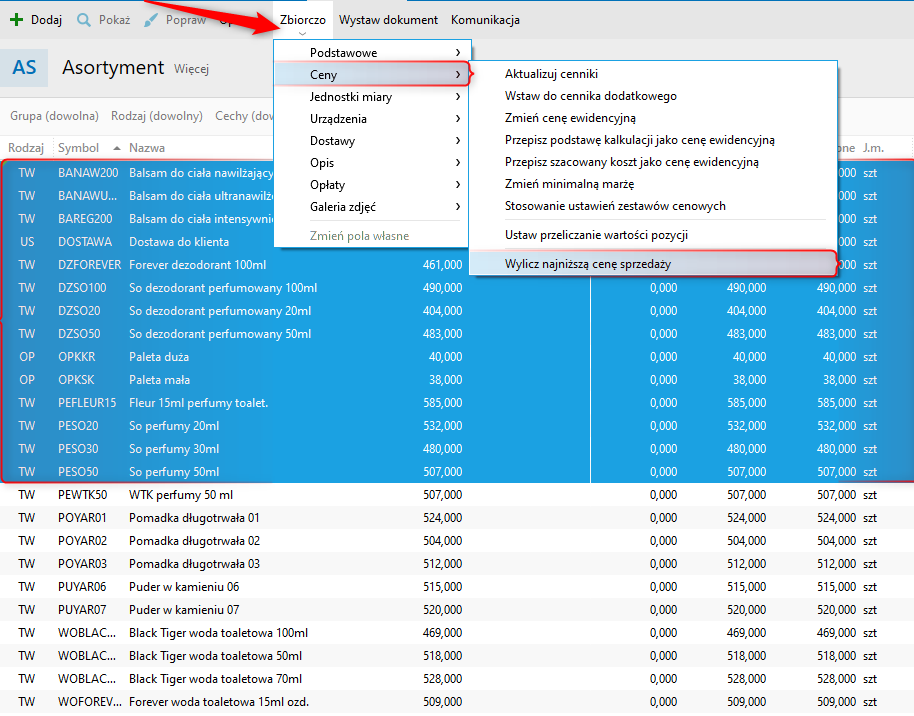Select the Paleta mała row

pos(457,380)
